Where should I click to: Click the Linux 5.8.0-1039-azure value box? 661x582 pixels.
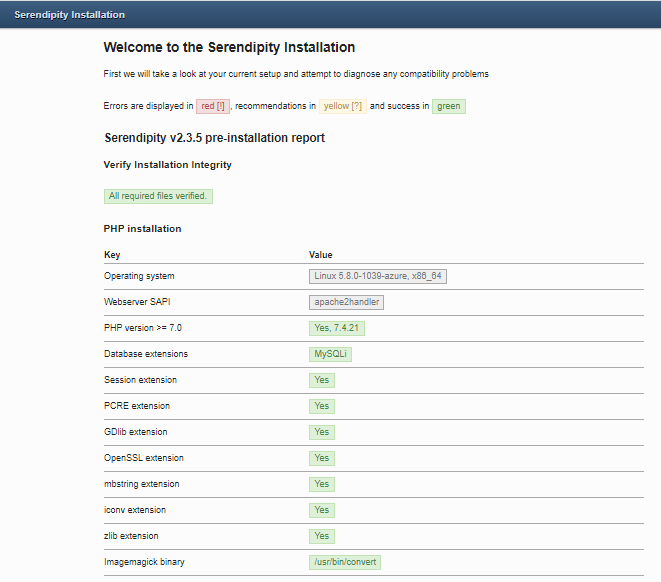click(378, 276)
